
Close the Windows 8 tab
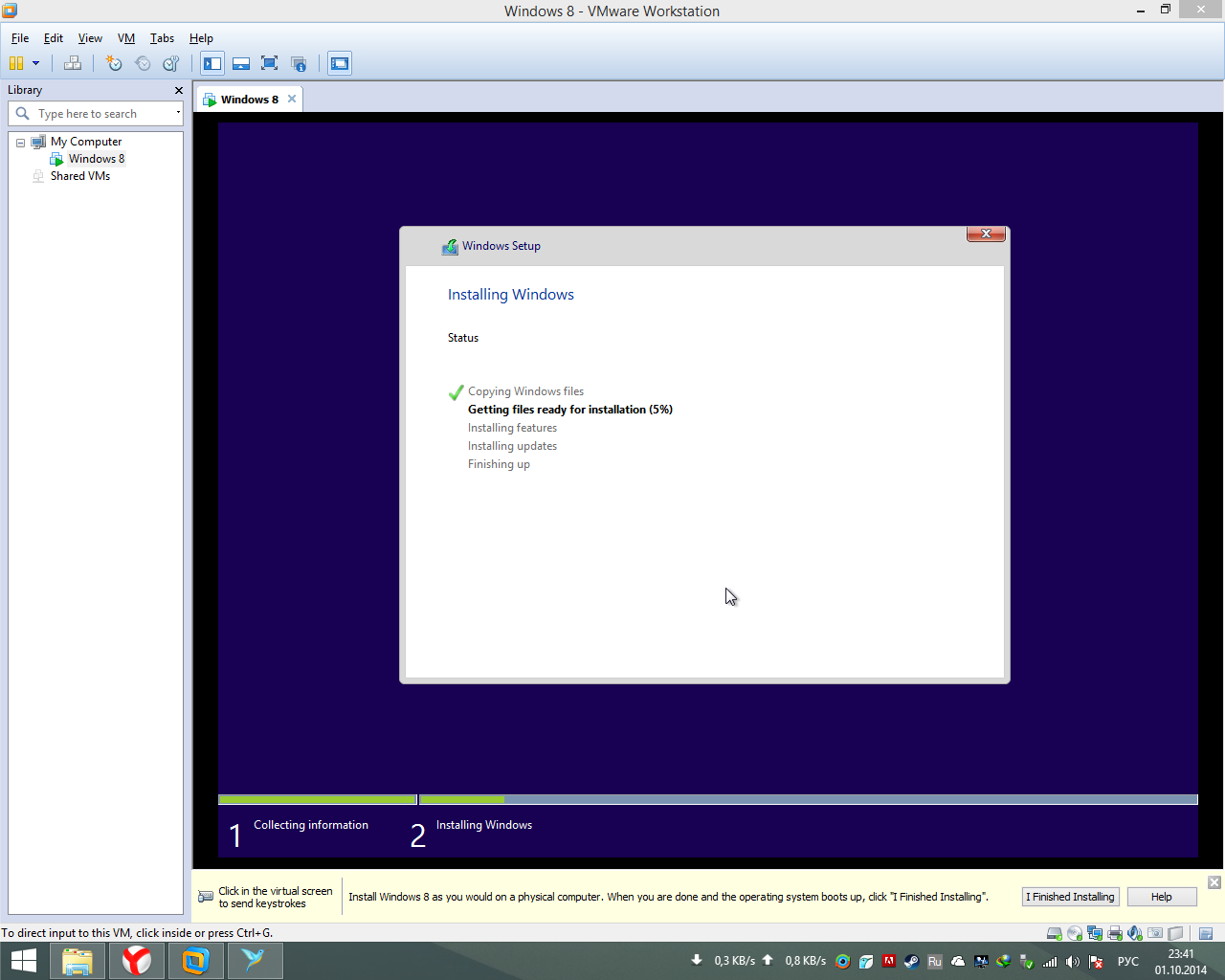click(x=292, y=99)
